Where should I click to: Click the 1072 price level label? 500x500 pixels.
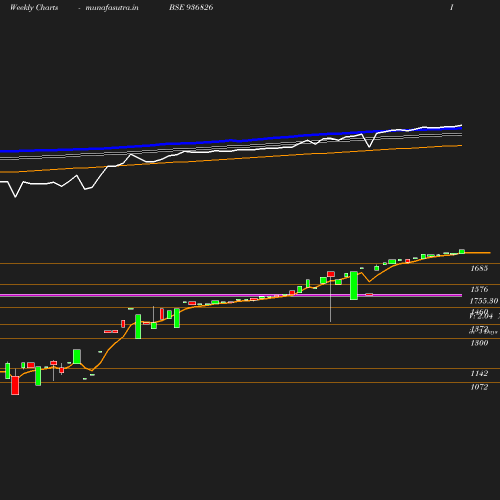click(479, 387)
